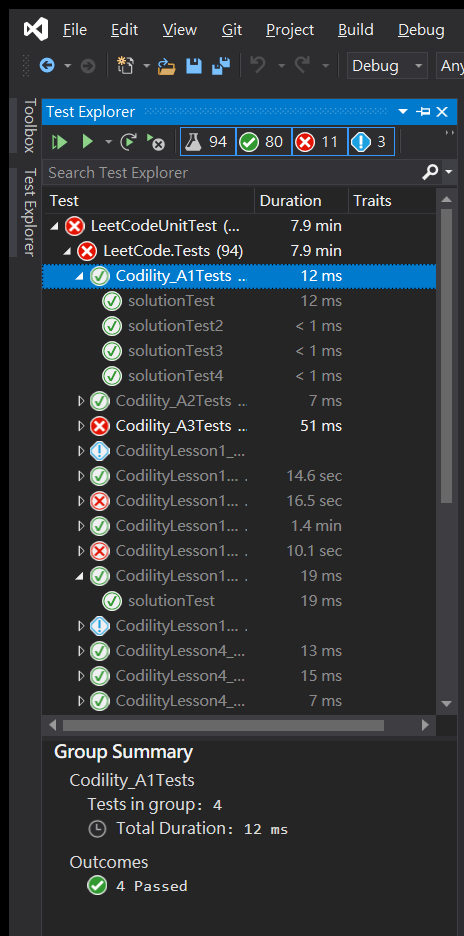Navigate backward with the blue arrow
This screenshot has width=464, height=936.
tap(47, 66)
